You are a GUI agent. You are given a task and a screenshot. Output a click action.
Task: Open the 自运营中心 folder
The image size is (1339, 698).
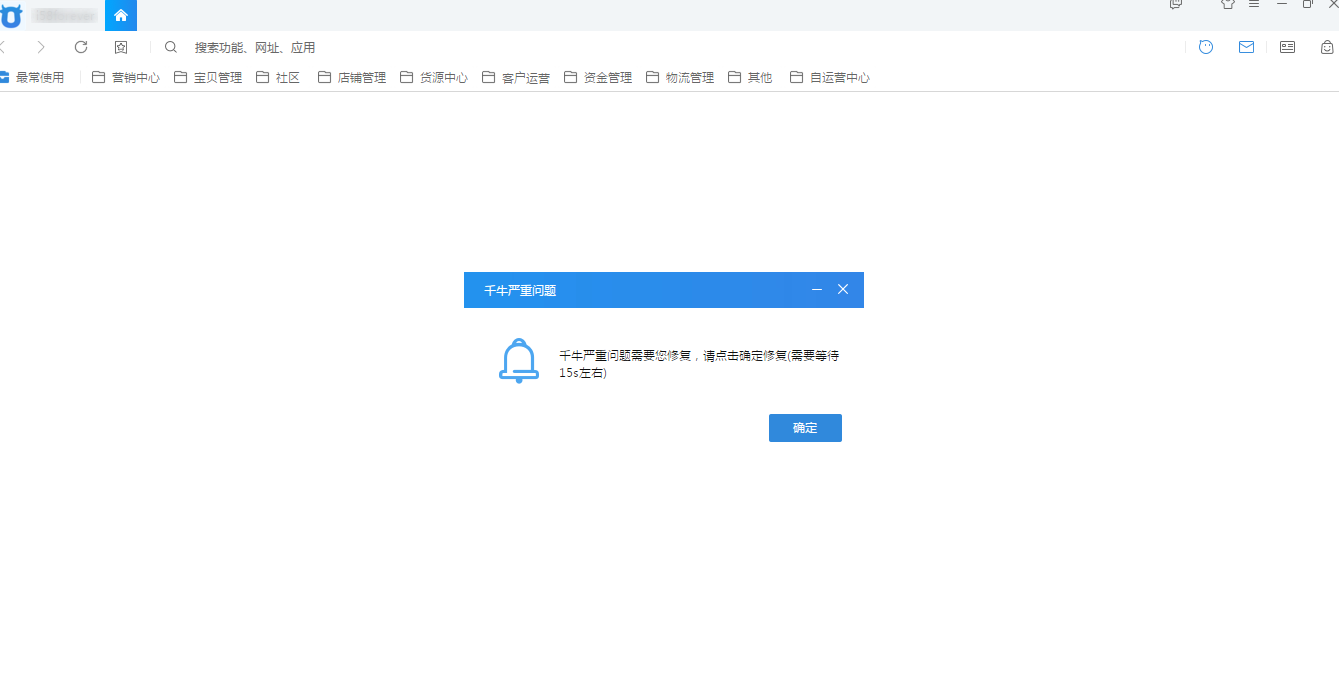[x=830, y=77]
